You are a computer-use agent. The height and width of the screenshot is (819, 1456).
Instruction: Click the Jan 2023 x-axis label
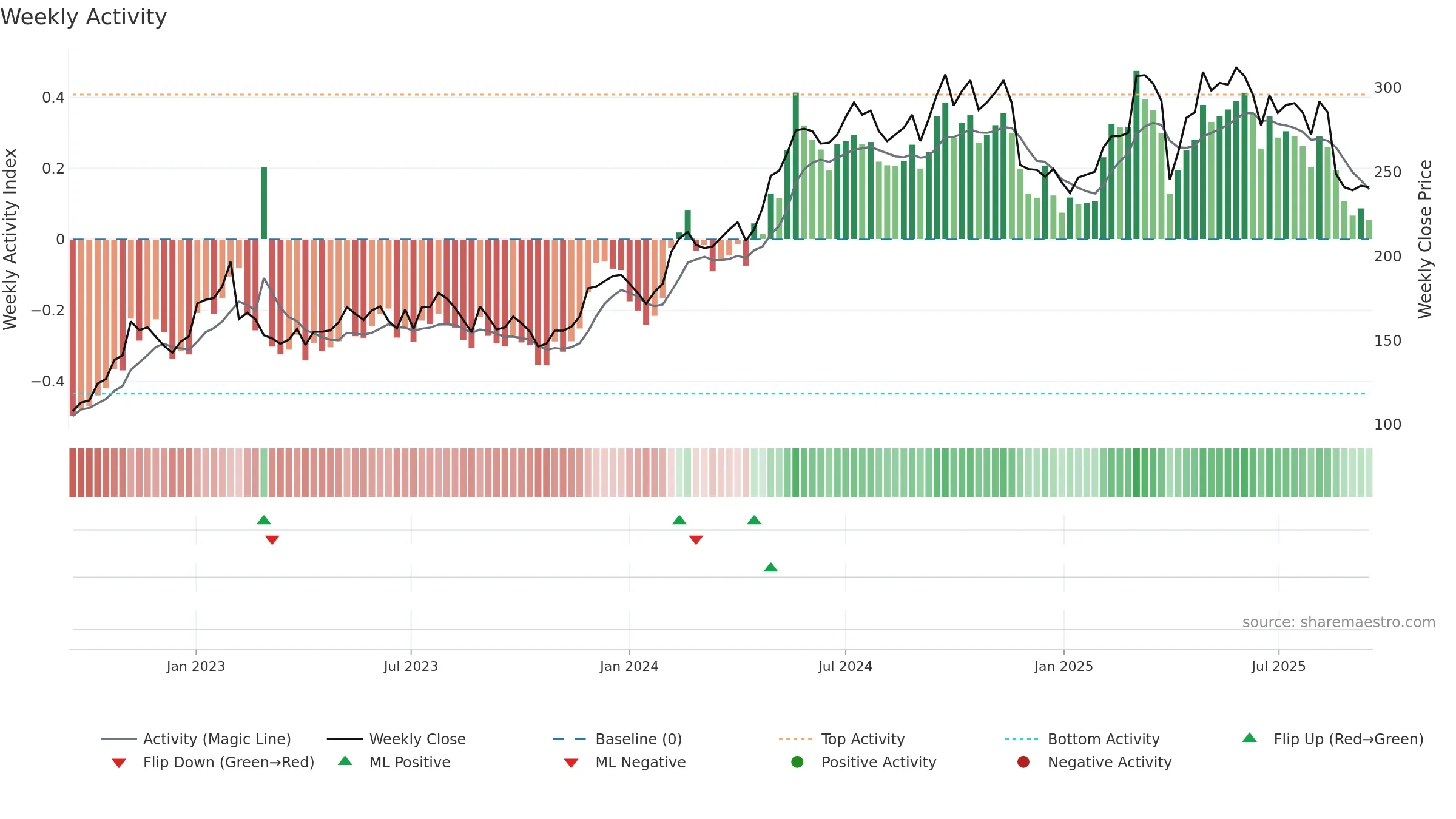point(195,667)
